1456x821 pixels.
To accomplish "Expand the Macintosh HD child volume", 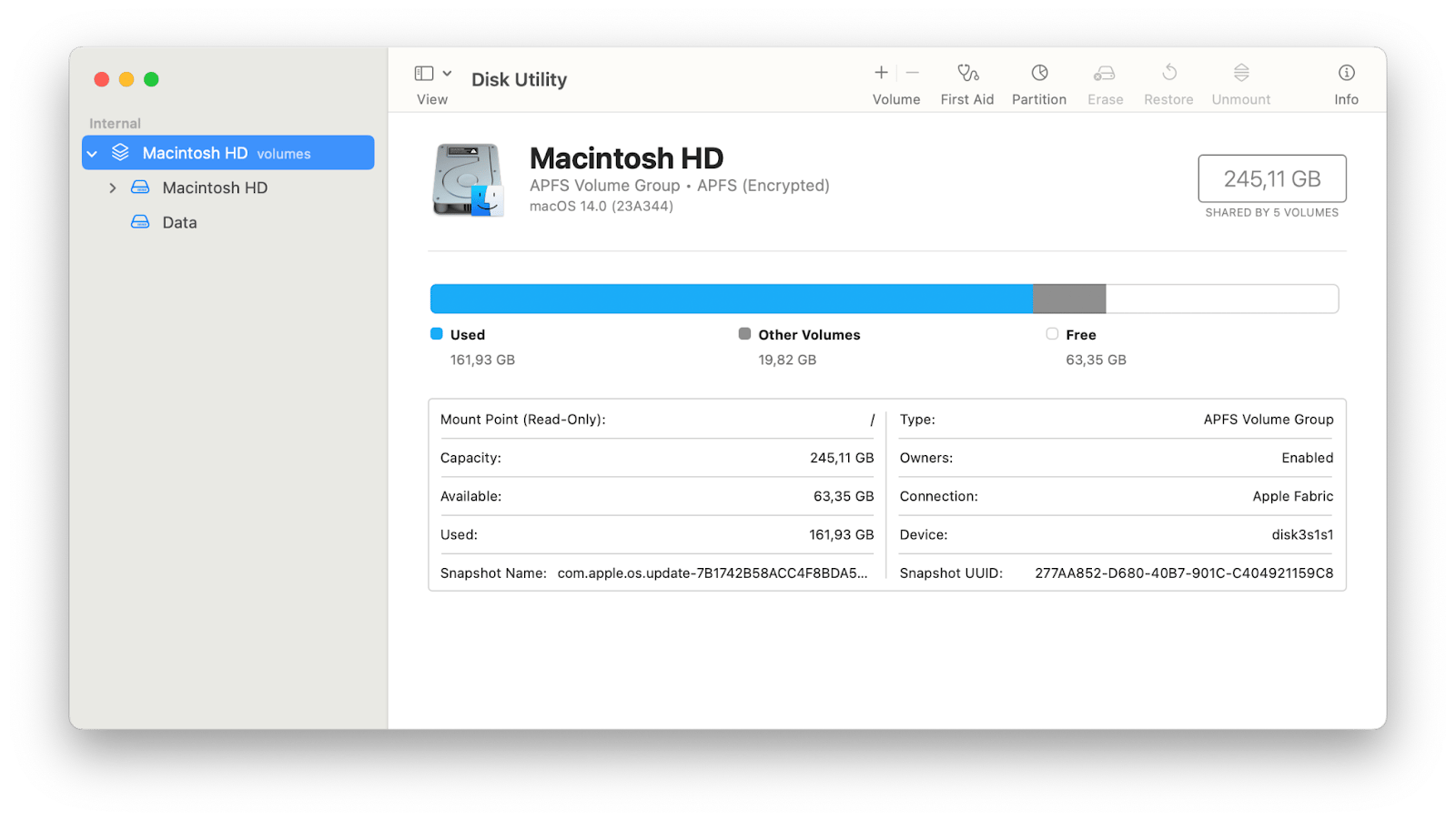I will (x=112, y=188).
